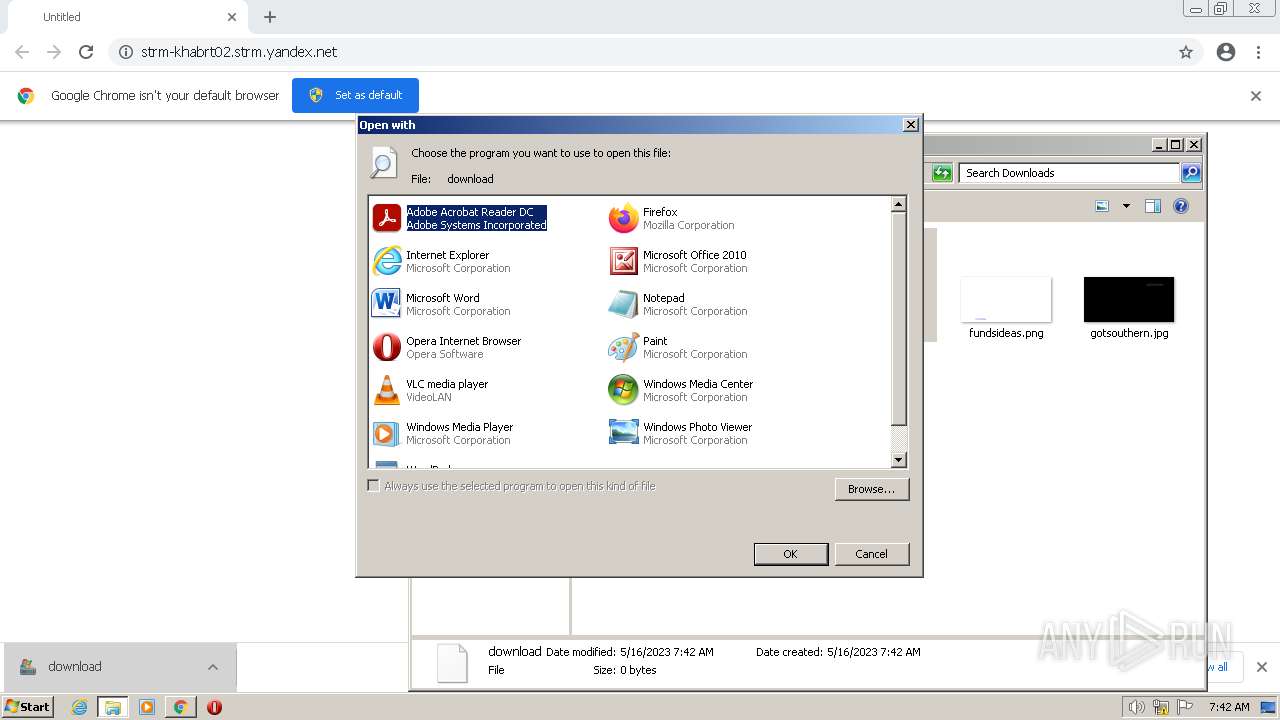The image size is (1280, 720).
Task: Pick the Opera Internet Browser icon
Action: coord(386,347)
